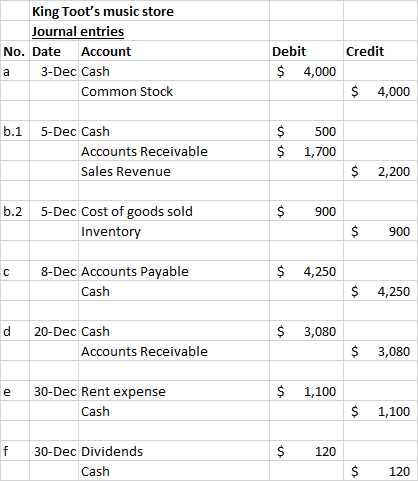Select the 'Credit' column header
Screen dimensions: 418x481
pyautogui.click(x=380, y=51)
